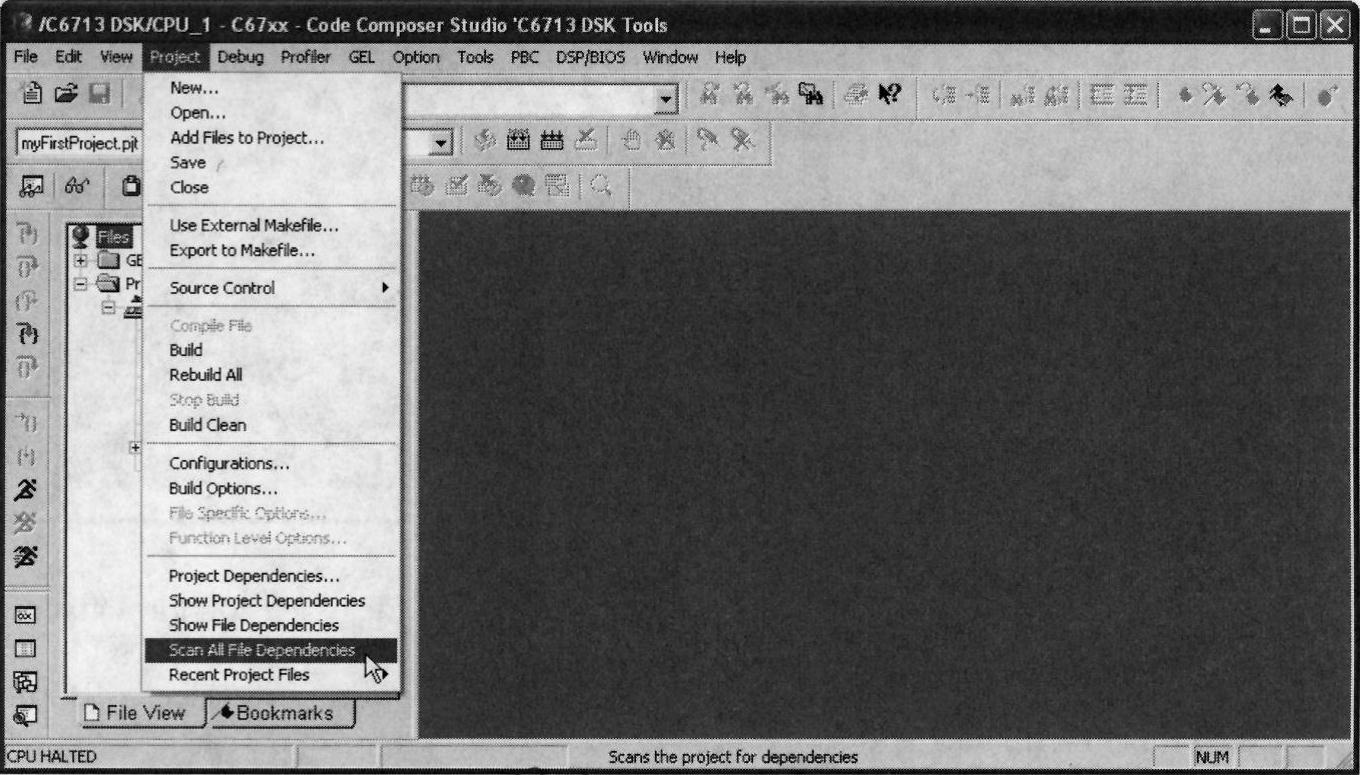Open the Option menu
Screen dimensions: 1360x775
(415, 57)
